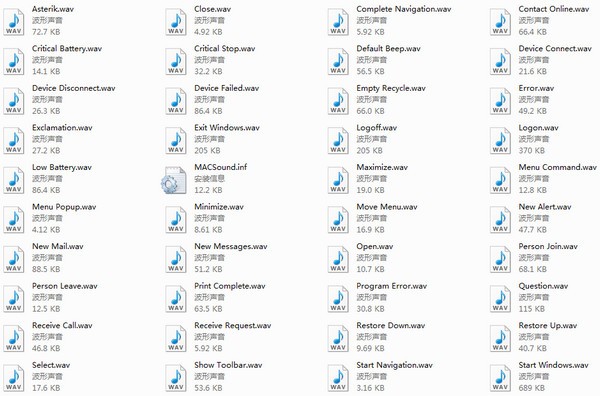Click the Error.wav file name
Screen dimensions: 600x396
click(x=536, y=88)
